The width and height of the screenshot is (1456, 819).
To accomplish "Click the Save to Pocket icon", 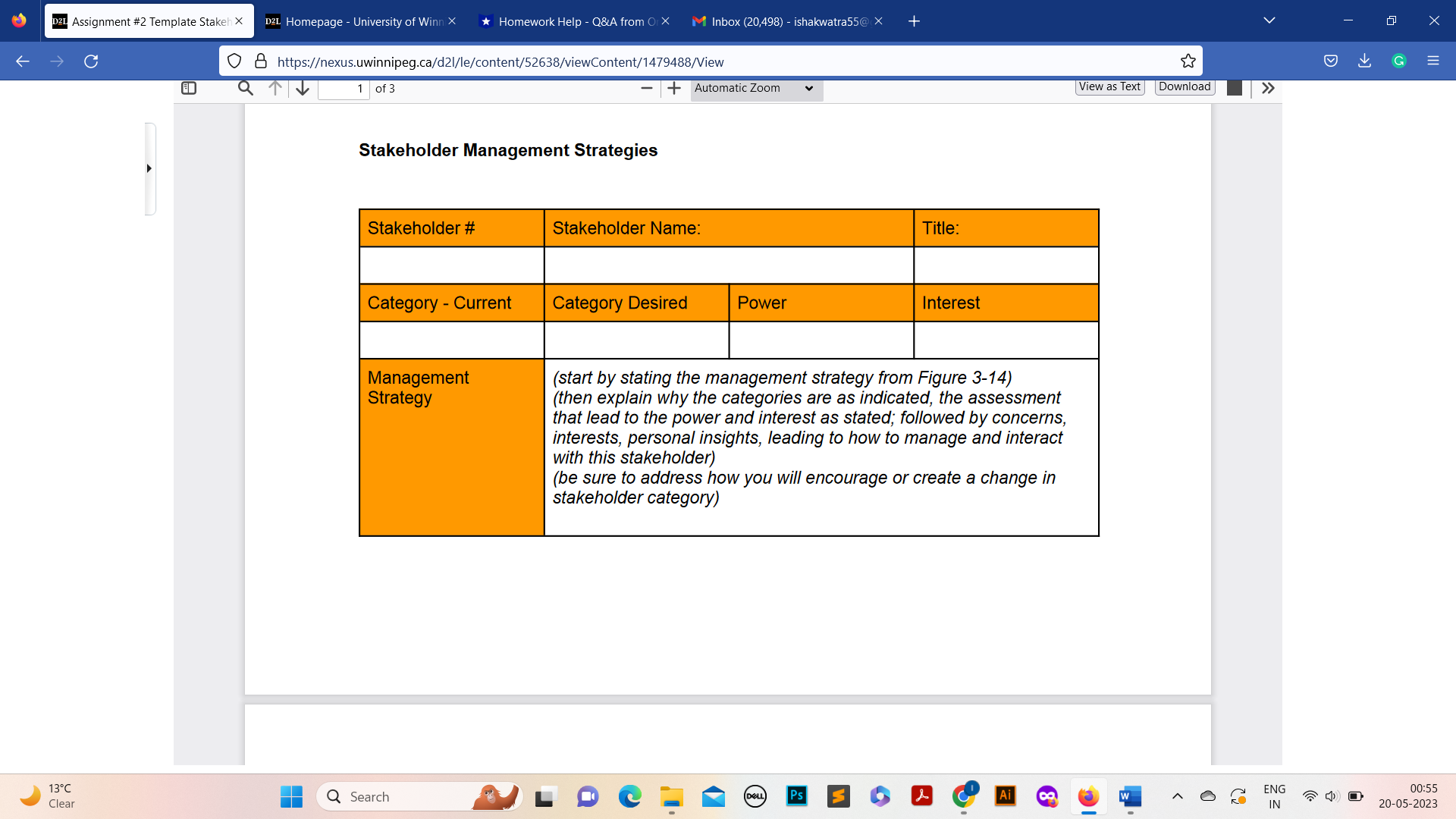I will 1330,61.
